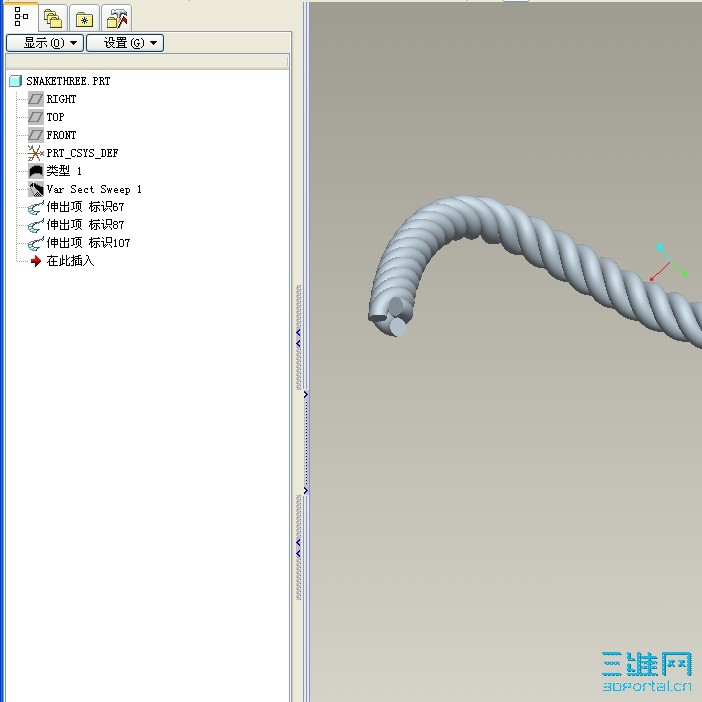Select 伸出项 标识87 protrusion

[85, 225]
